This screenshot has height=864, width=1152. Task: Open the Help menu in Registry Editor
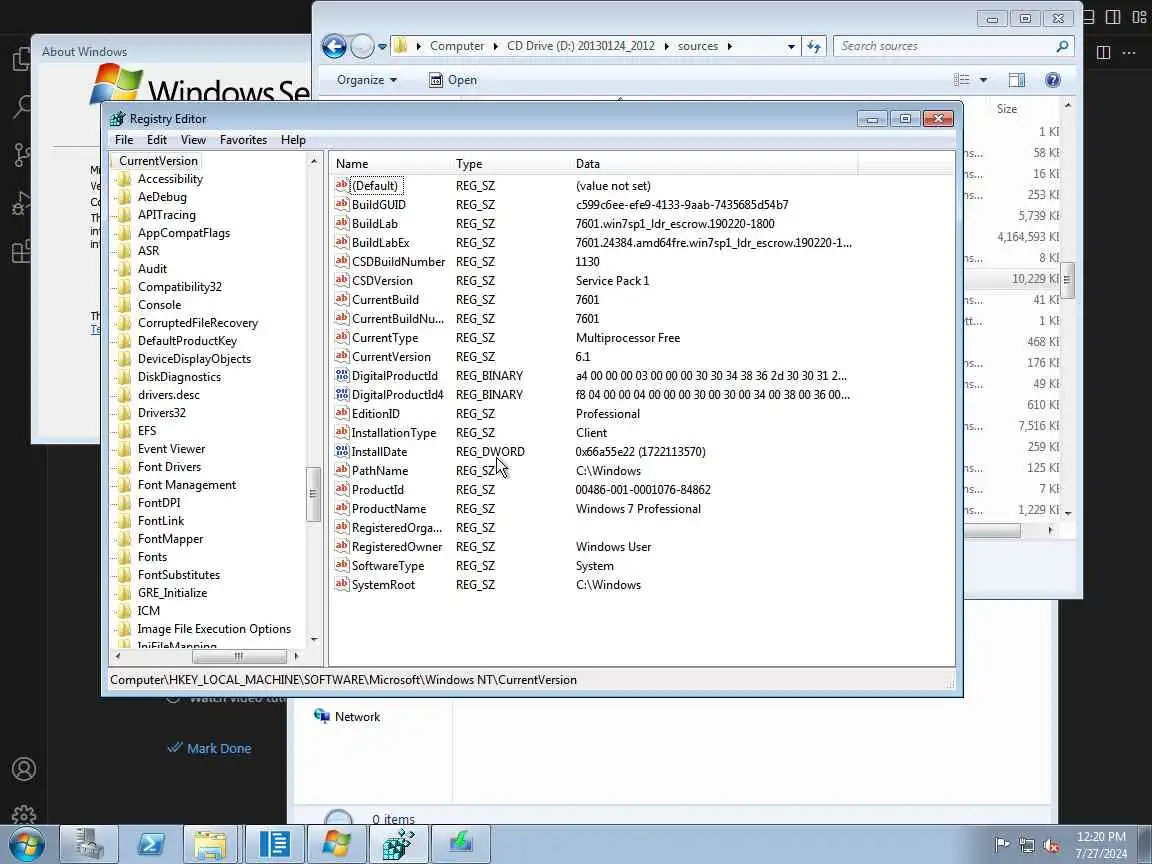[x=293, y=140]
